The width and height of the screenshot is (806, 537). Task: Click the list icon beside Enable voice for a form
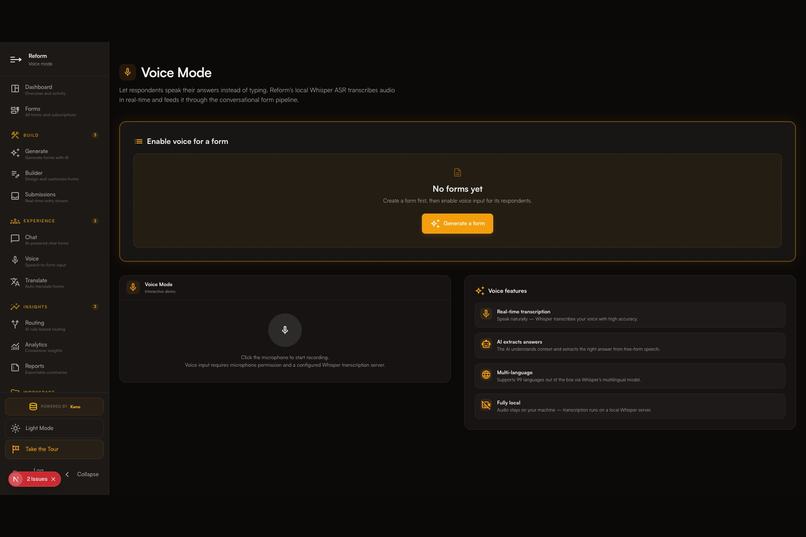[138, 141]
